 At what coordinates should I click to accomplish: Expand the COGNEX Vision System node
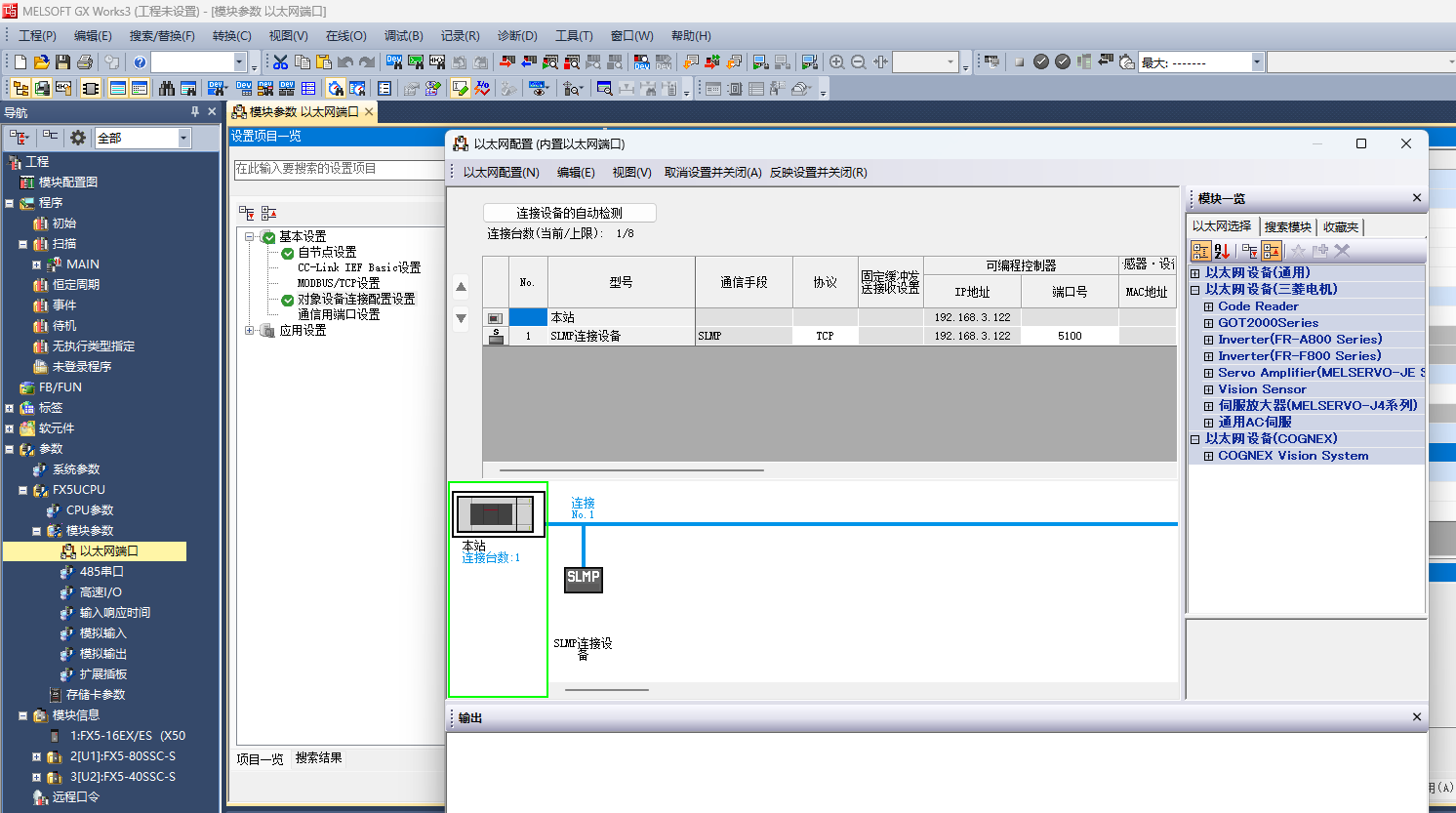[x=1208, y=456]
